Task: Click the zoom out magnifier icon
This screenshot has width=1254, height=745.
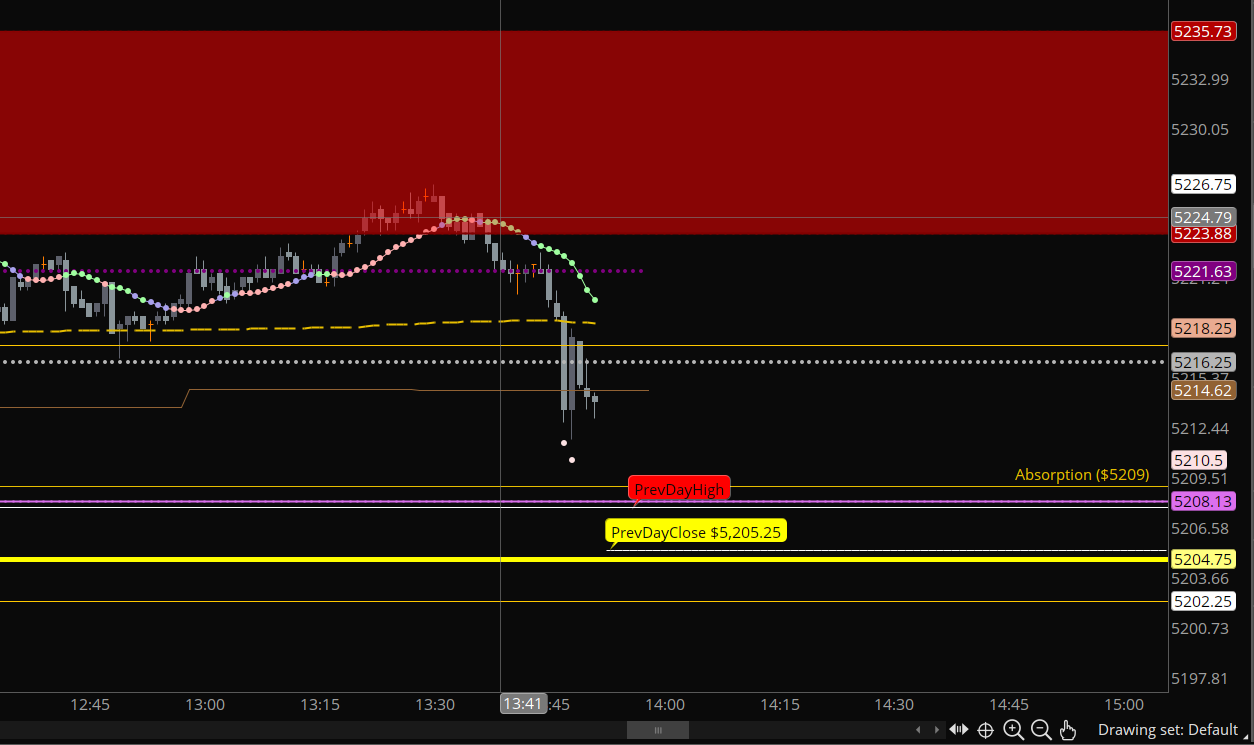Action: pos(1040,730)
